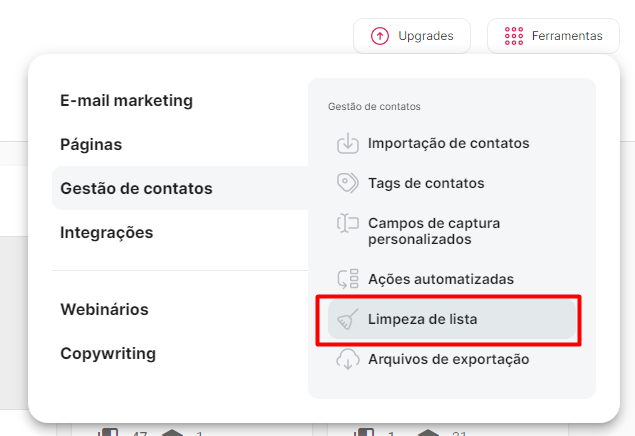Select E-mail marketing category
Screen dimensions: 635x436
[x=126, y=100]
